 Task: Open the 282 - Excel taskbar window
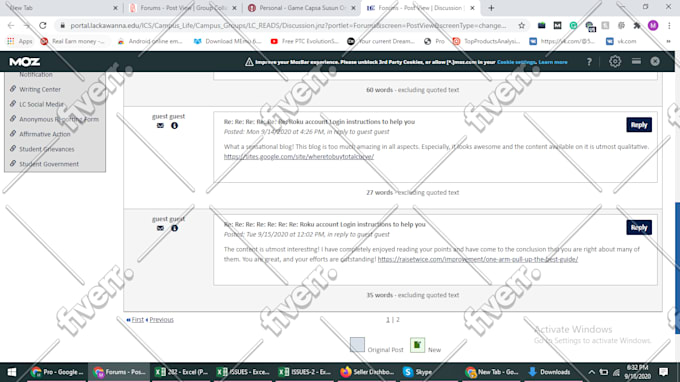(182, 372)
